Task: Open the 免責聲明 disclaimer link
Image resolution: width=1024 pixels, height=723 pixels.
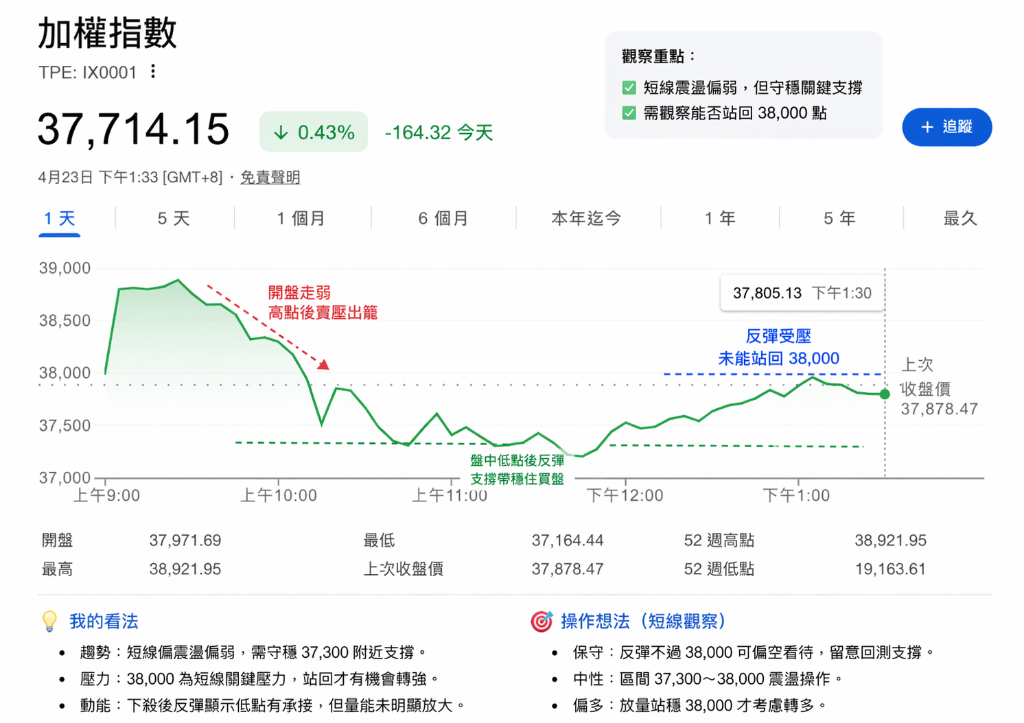Action: click(270, 177)
